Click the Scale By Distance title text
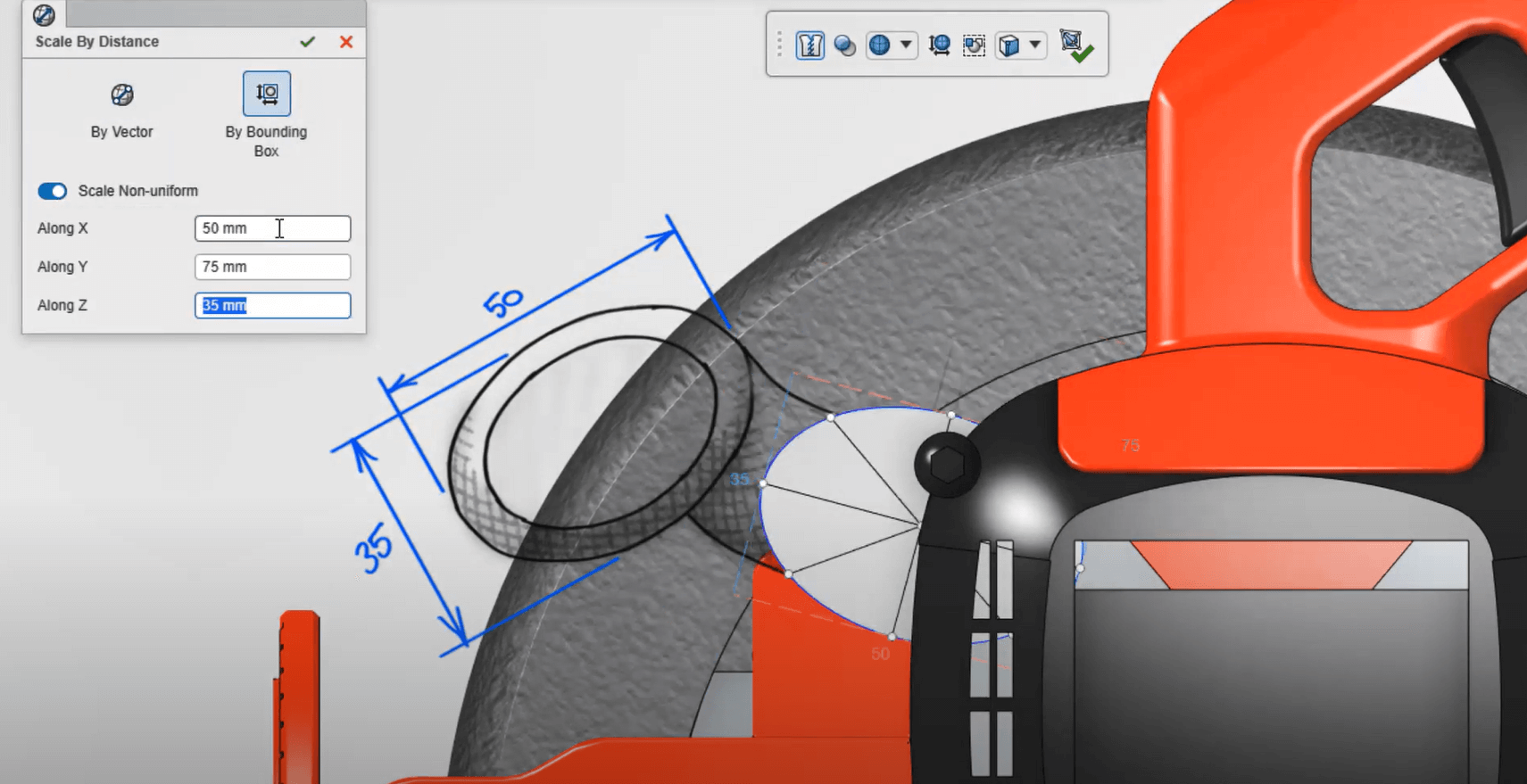Image resolution: width=1527 pixels, height=784 pixels. [x=97, y=42]
